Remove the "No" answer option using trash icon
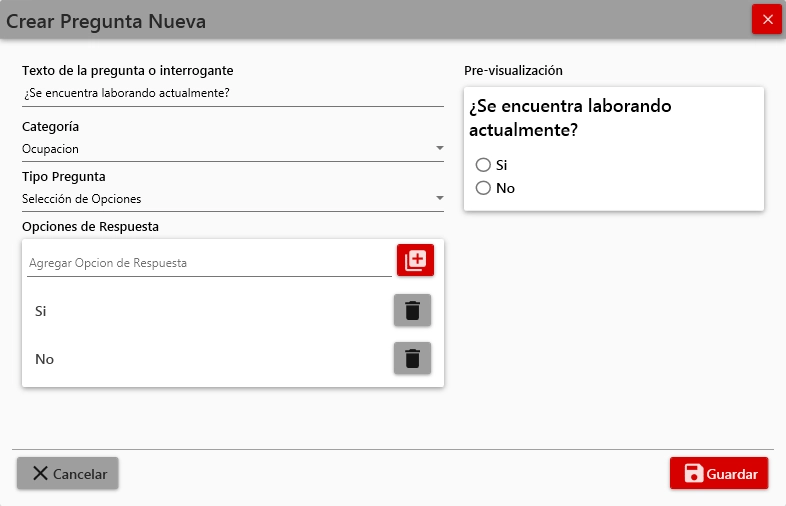786x506 pixels. tap(412, 358)
